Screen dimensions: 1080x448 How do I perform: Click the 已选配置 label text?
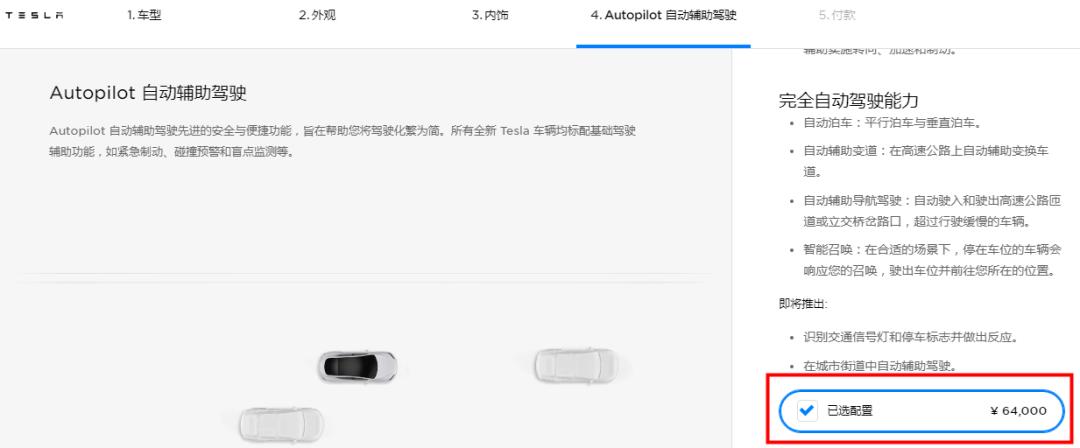(849, 411)
